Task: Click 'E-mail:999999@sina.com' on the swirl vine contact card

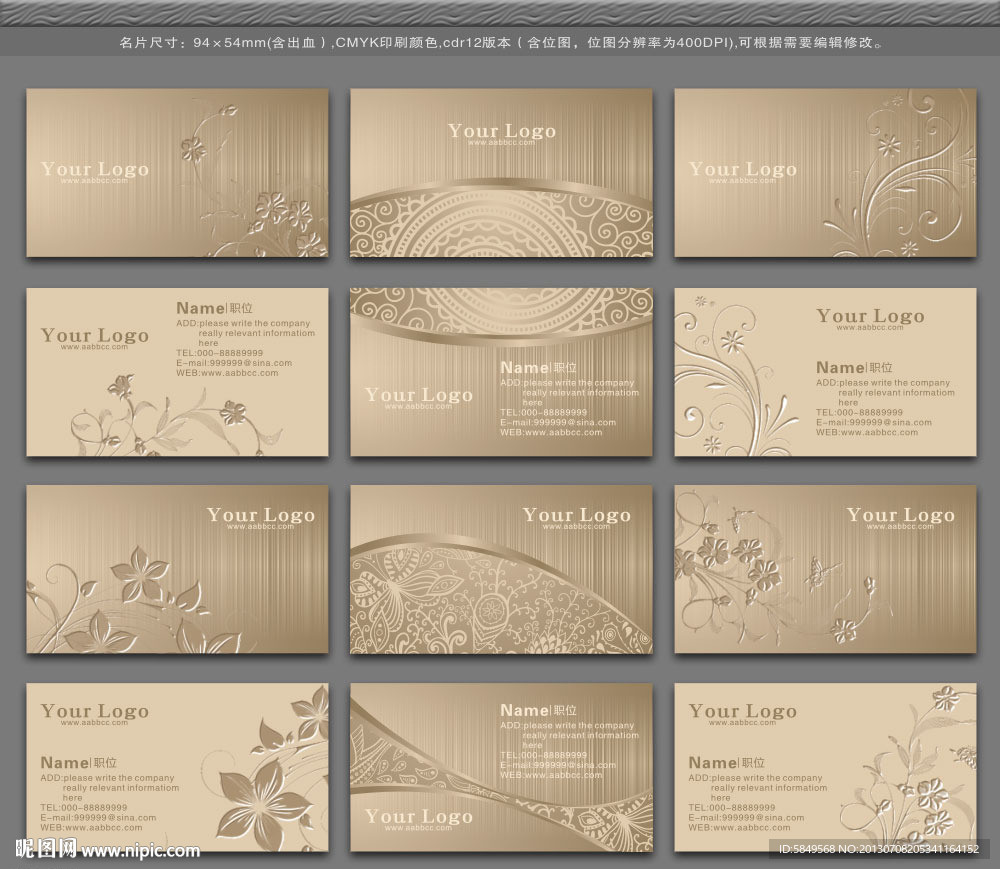Action: pos(874,422)
